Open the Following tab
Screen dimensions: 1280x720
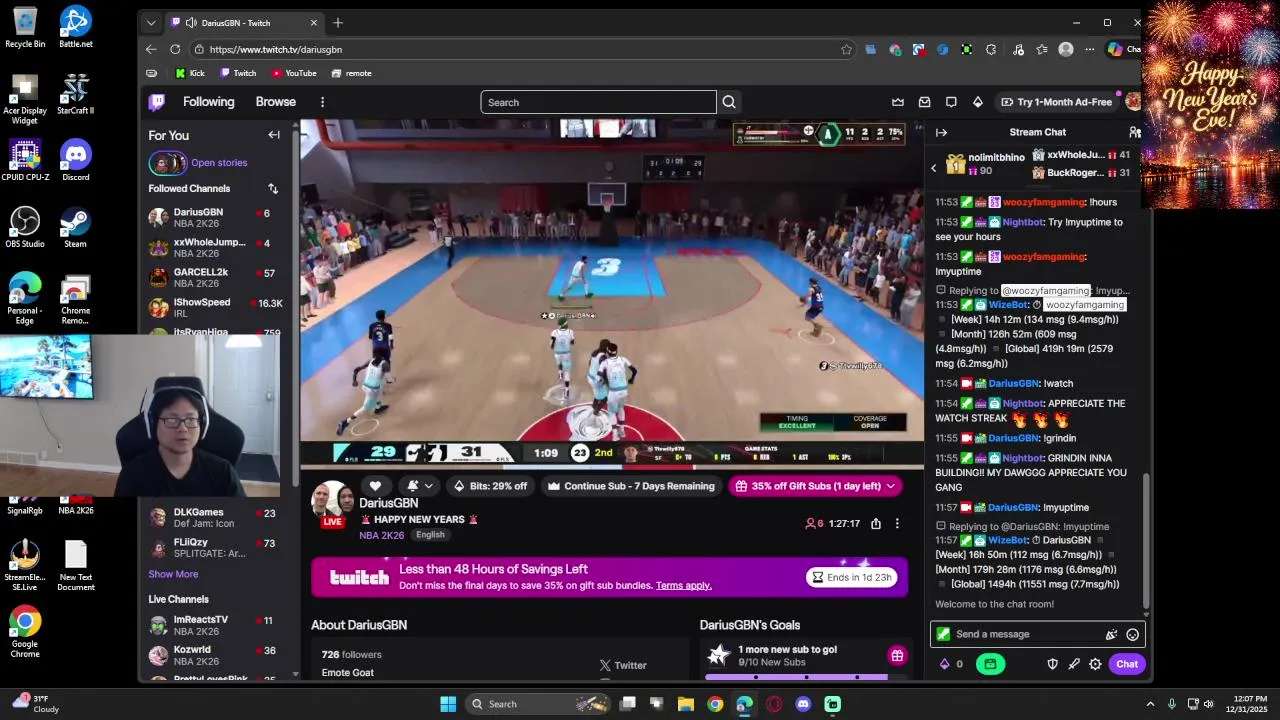(208, 102)
